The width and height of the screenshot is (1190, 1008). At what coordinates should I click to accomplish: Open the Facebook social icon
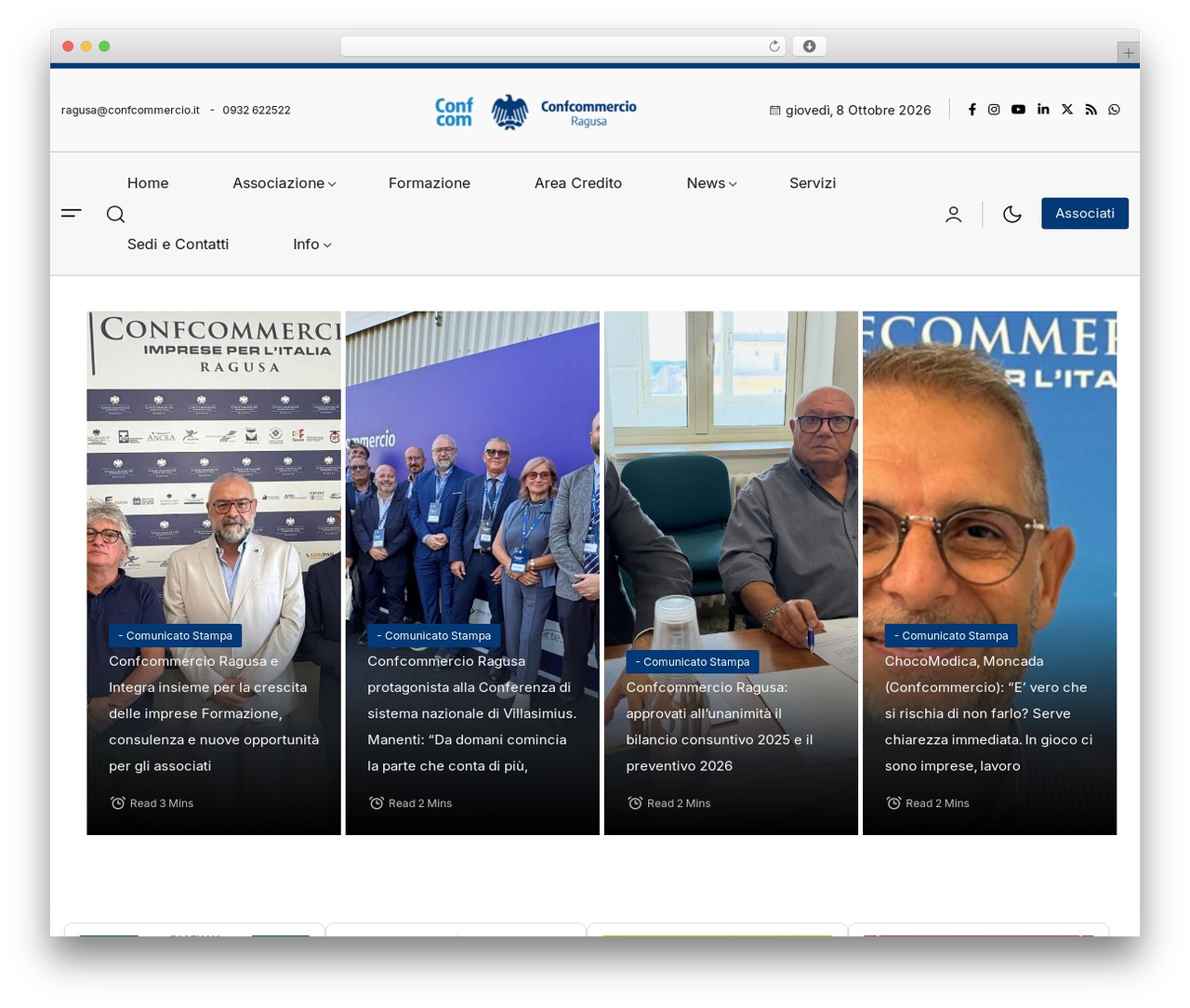tap(972, 110)
